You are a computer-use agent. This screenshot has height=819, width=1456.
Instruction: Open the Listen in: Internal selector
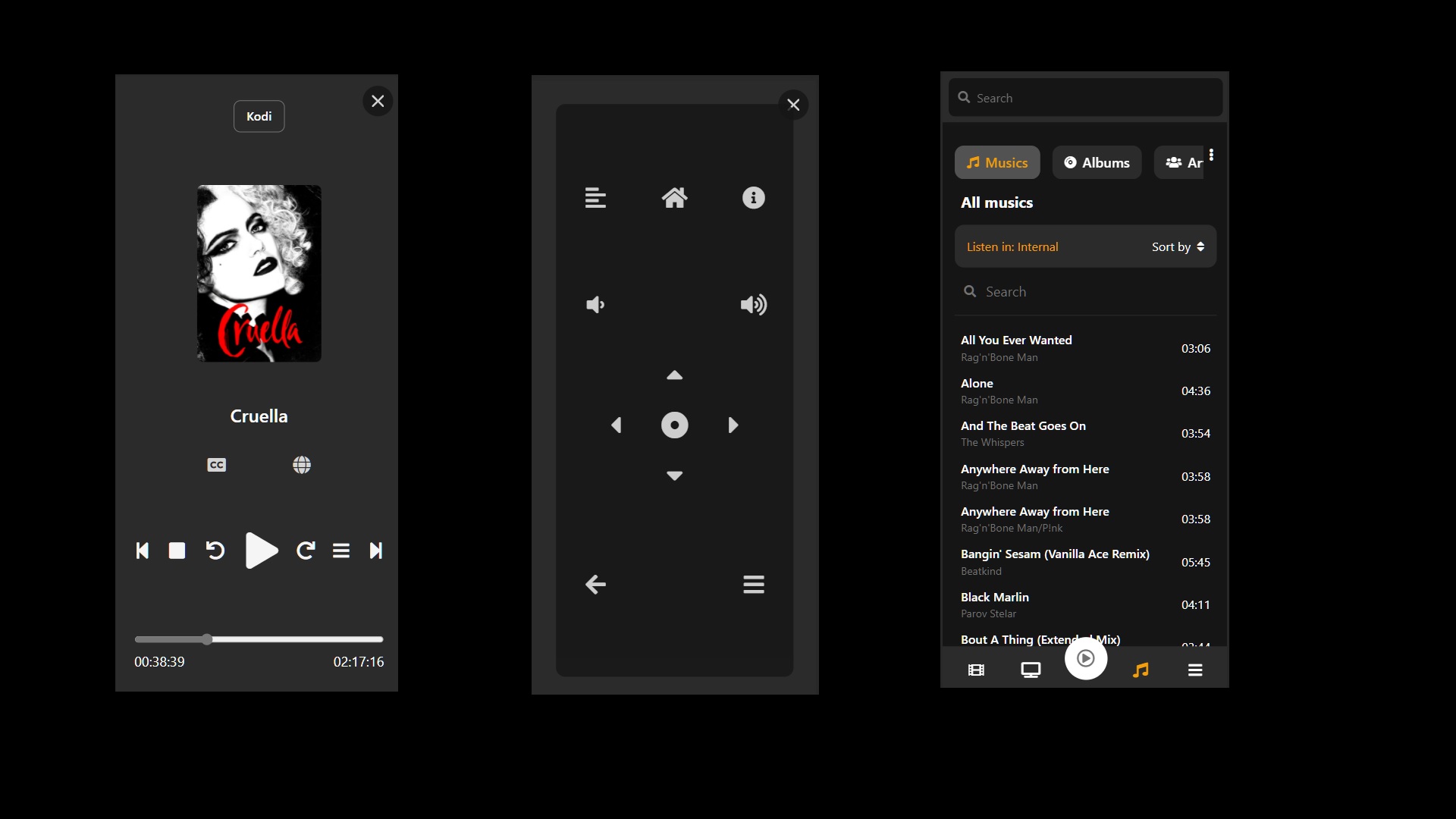pyautogui.click(x=1012, y=246)
